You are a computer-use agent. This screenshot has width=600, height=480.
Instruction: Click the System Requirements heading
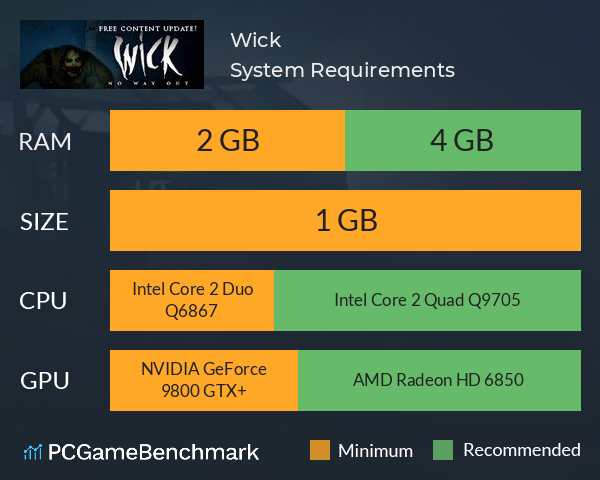(342, 70)
